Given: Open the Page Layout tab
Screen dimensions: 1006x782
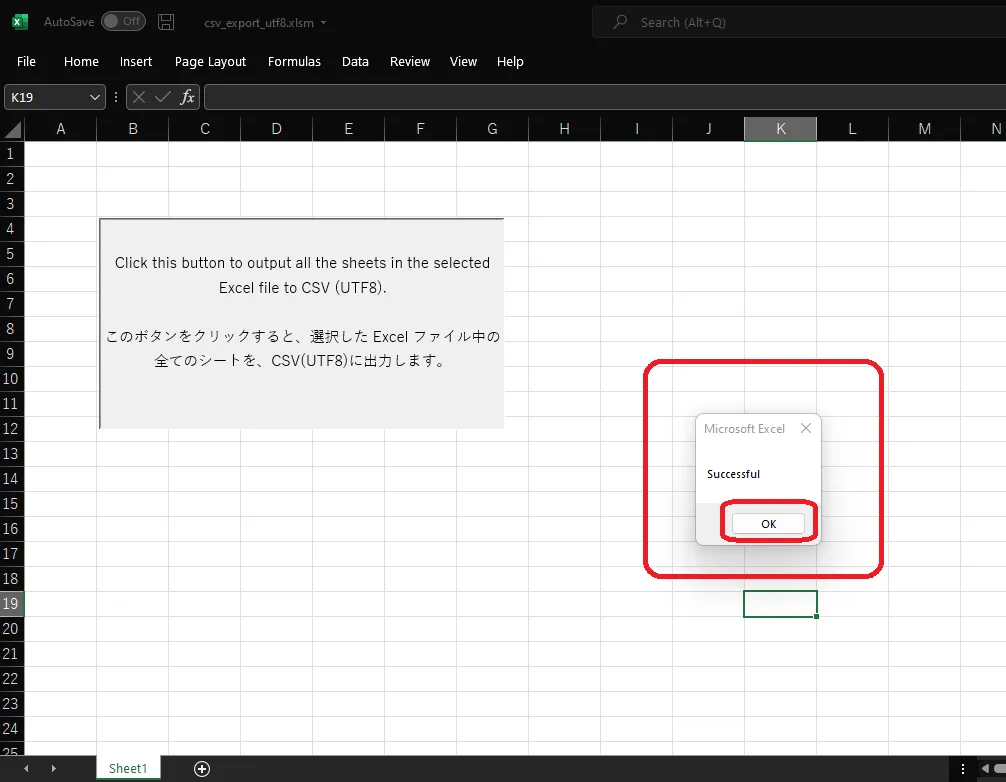Looking at the screenshot, I should tap(210, 61).
